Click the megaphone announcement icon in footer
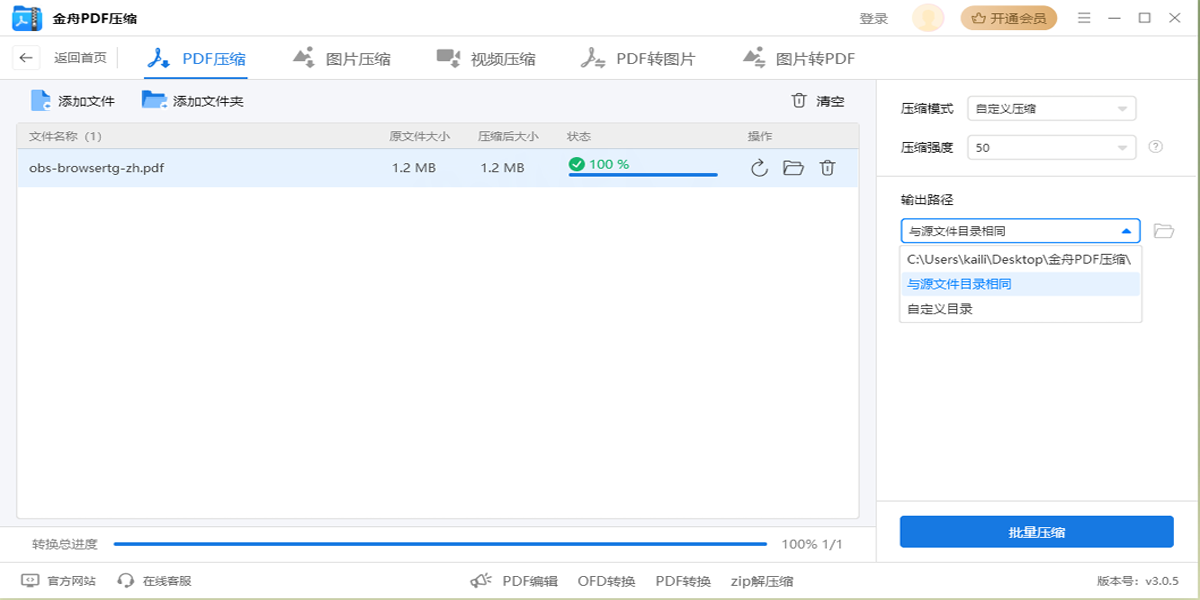The image size is (1200, 600). 481,581
